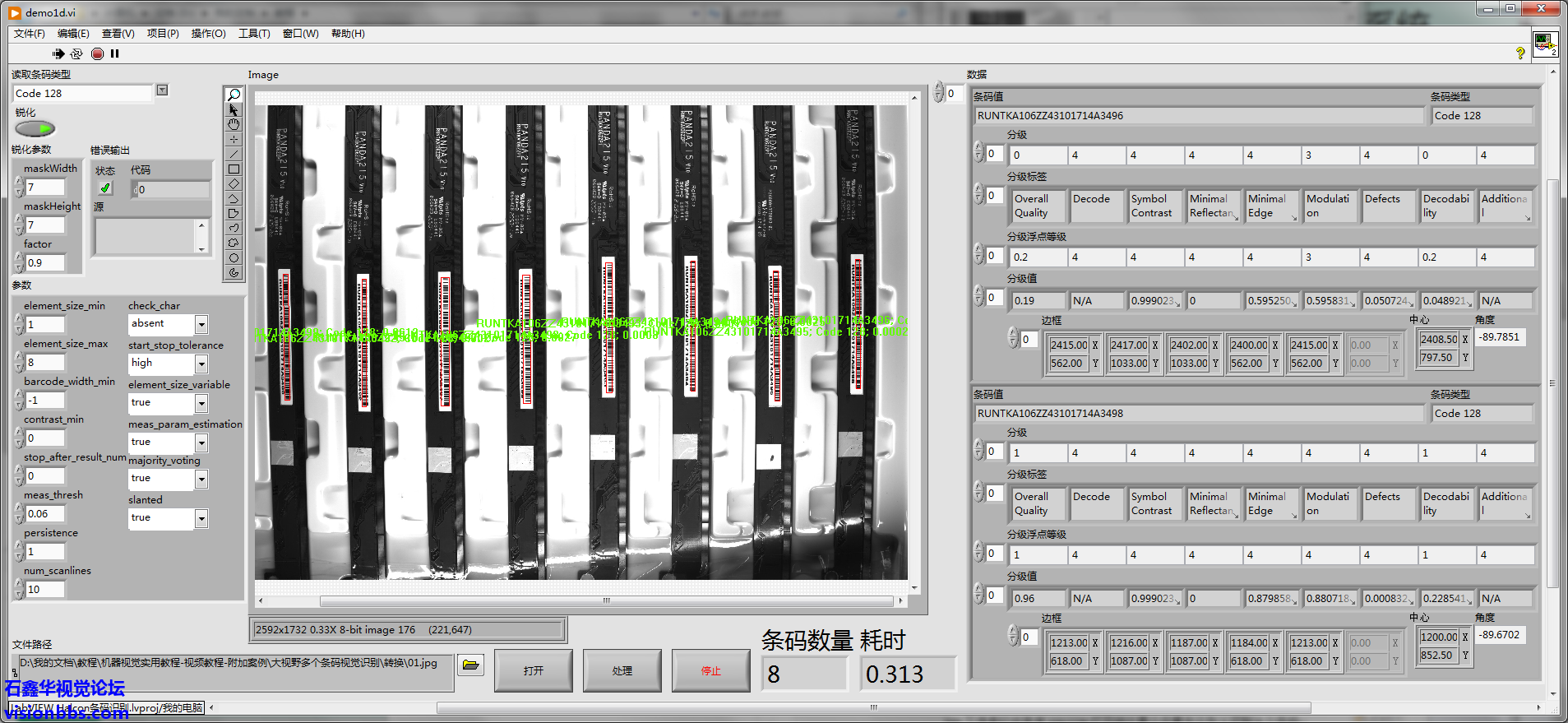Click the Run arrow button
Image resolution: width=1568 pixels, height=723 pixels.
tap(58, 53)
